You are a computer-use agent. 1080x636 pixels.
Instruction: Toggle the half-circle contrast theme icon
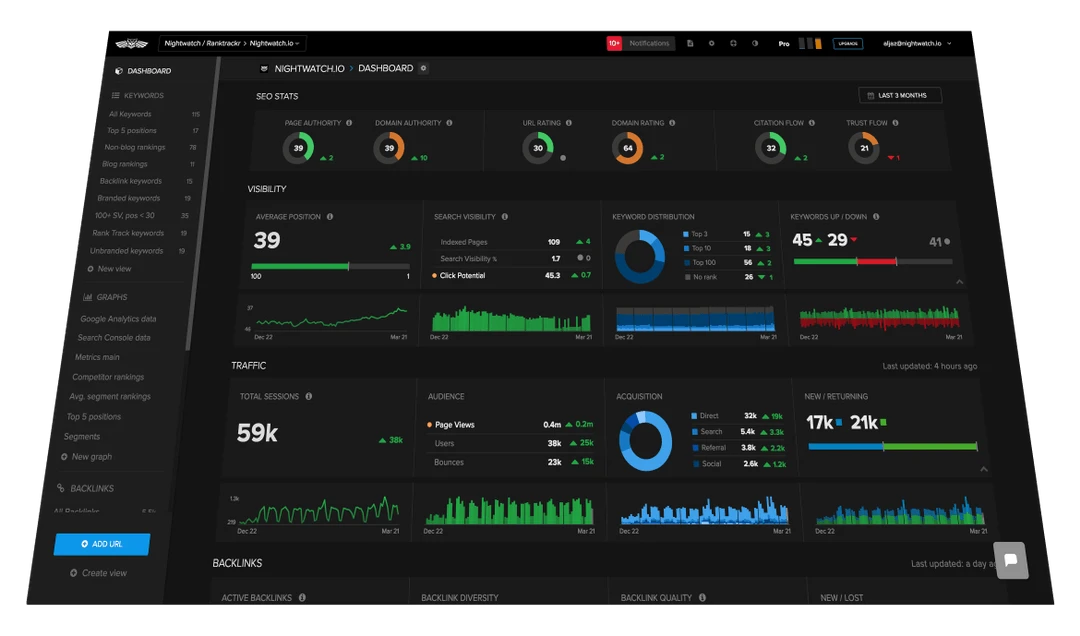755,43
